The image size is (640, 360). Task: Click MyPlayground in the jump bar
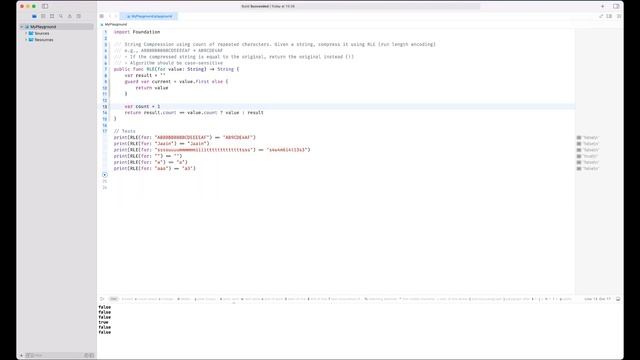(x=116, y=24)
